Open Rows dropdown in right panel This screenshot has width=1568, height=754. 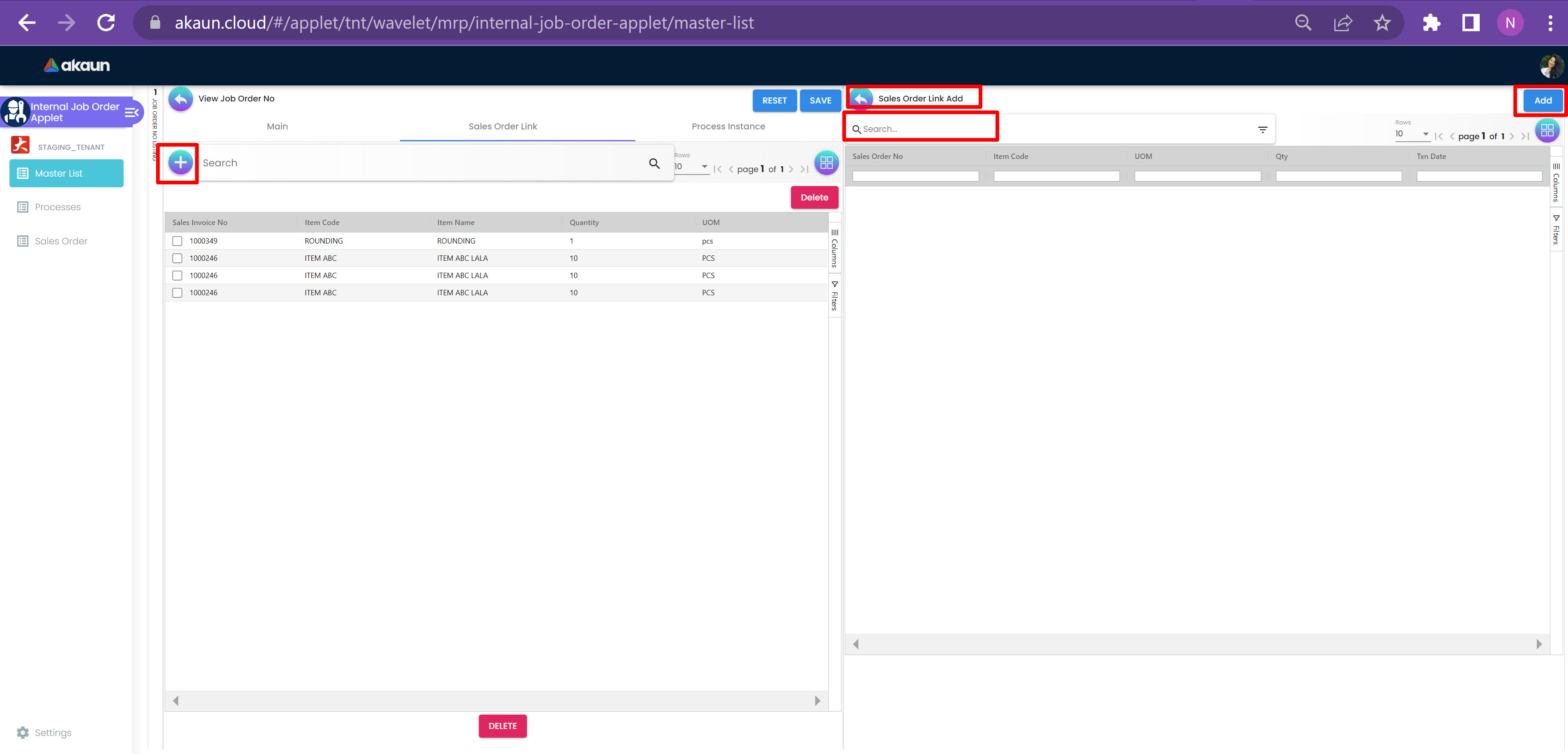click(x=1412, y=134)
